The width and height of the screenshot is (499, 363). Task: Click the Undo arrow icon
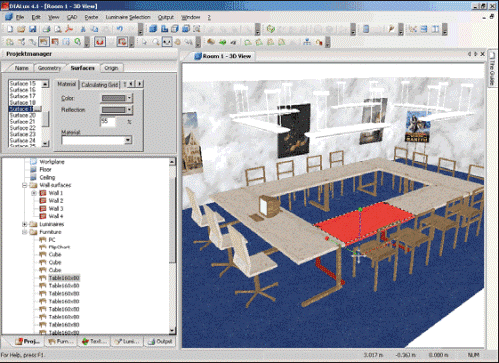tap(120, 29)
